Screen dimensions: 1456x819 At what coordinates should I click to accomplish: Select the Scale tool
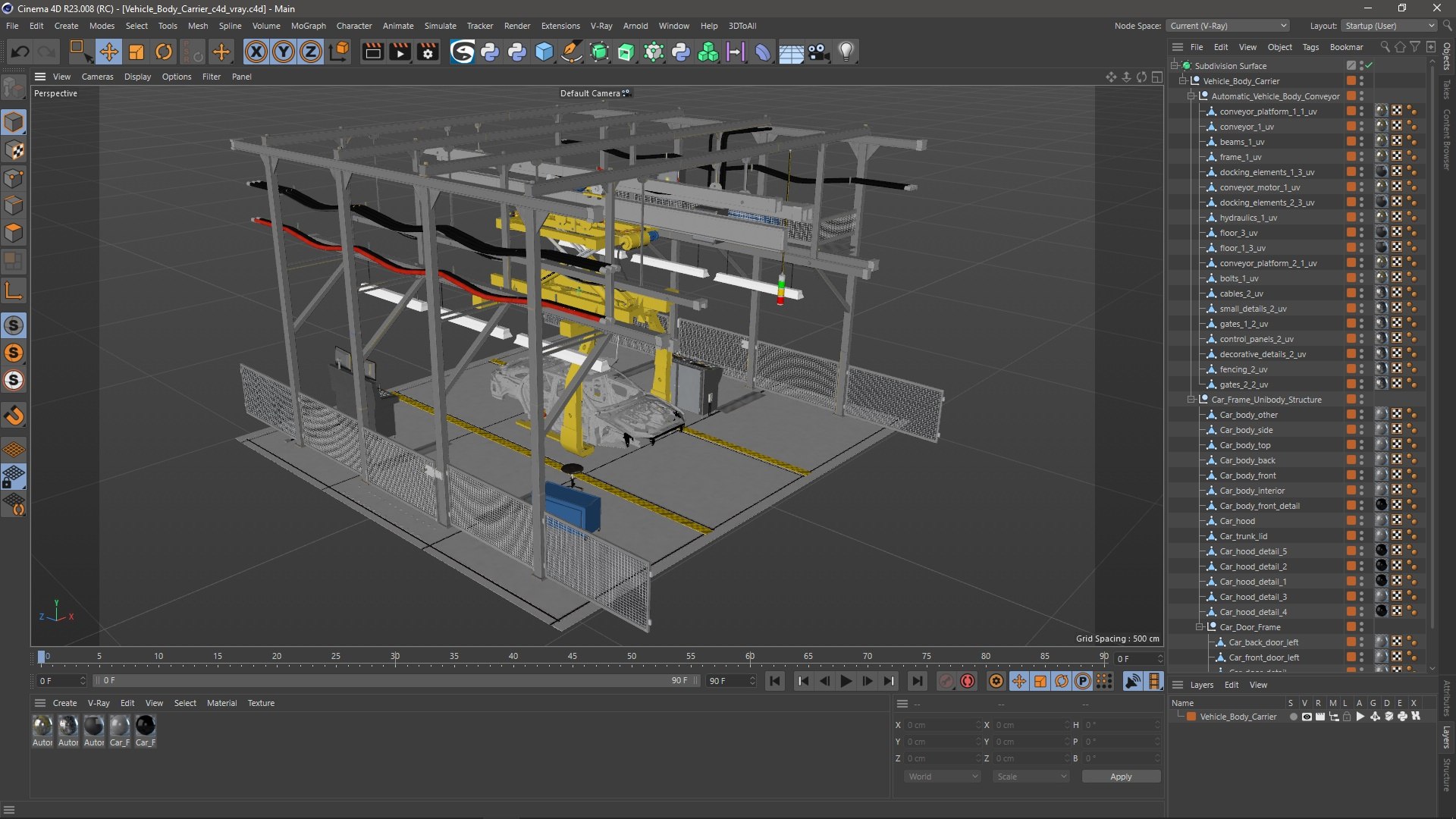(136, 52)
